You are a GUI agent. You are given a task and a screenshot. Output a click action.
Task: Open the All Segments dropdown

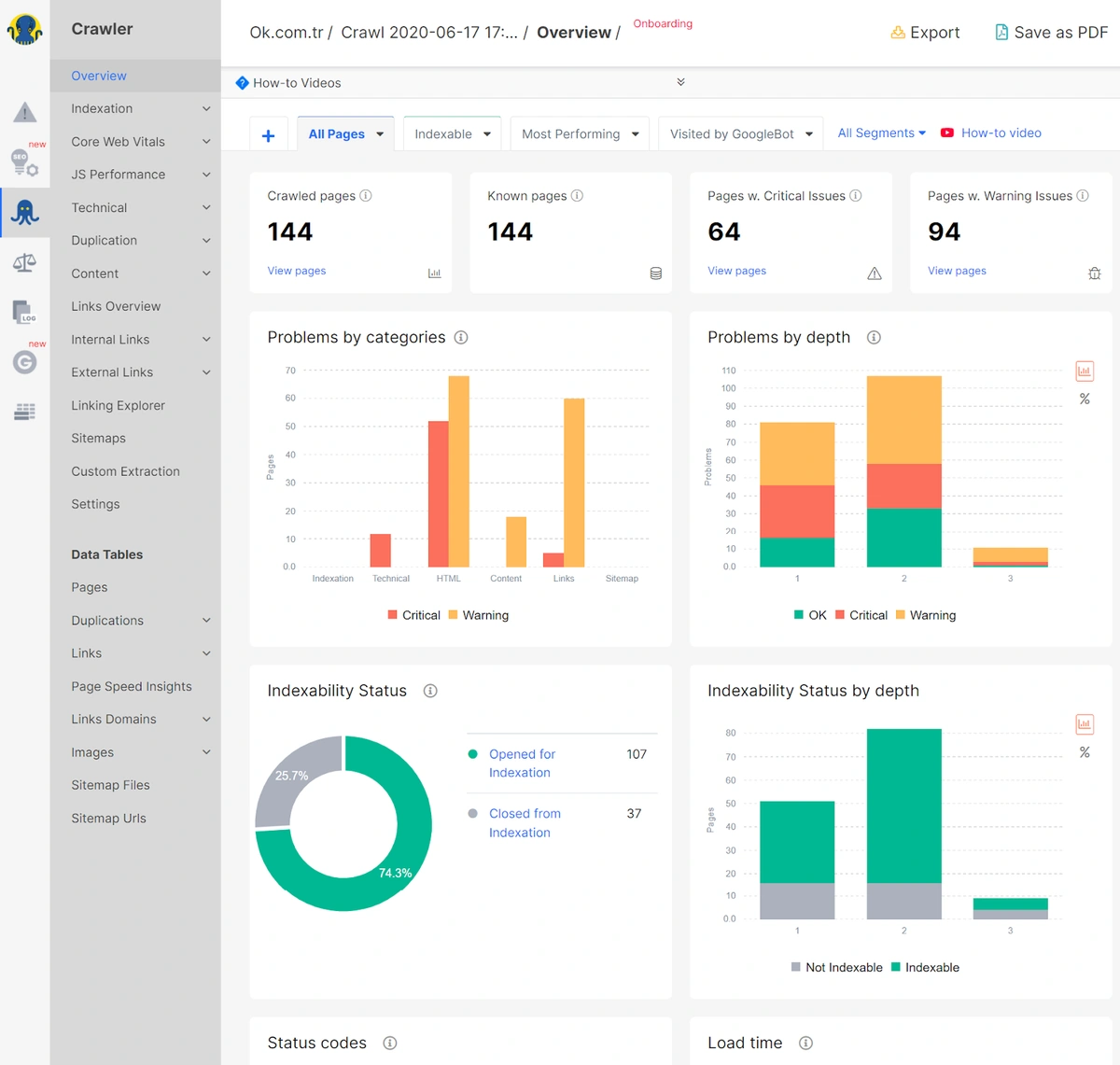881,133
